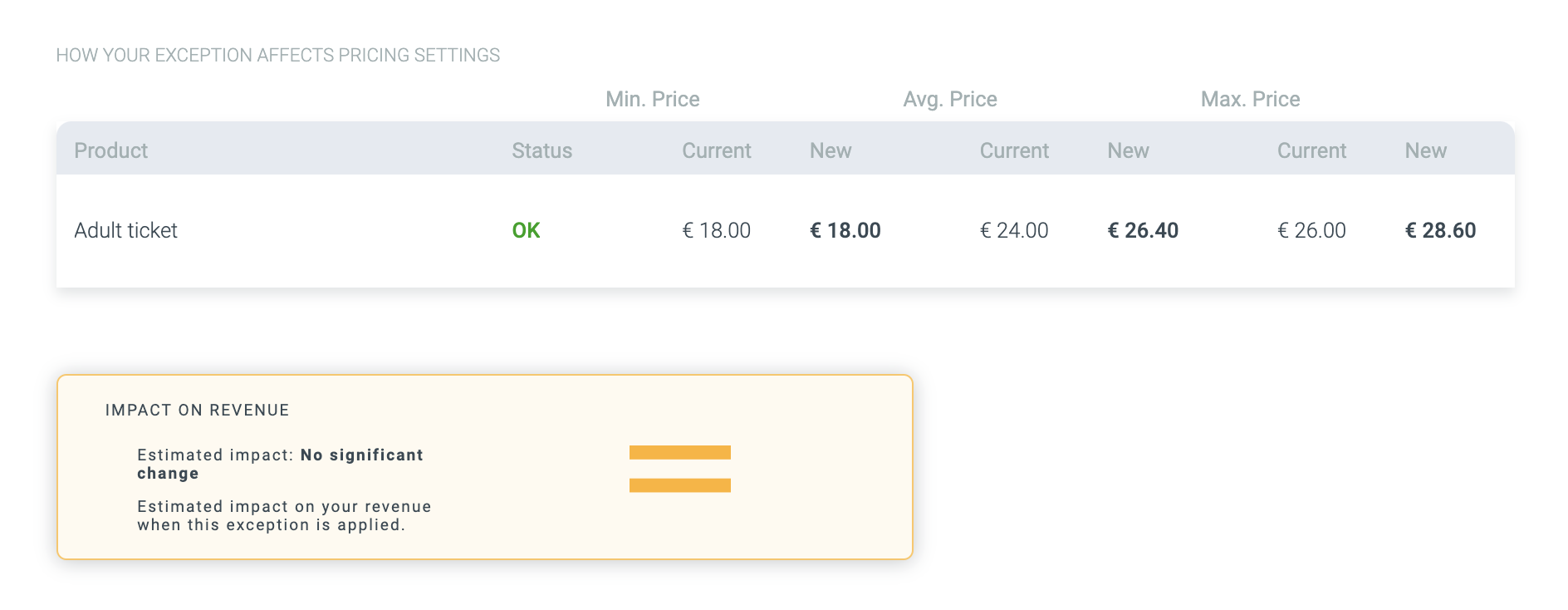The width and height of the screenshot is (1568, 610).
Task: Click the Product column header
Action: (110, 150)
